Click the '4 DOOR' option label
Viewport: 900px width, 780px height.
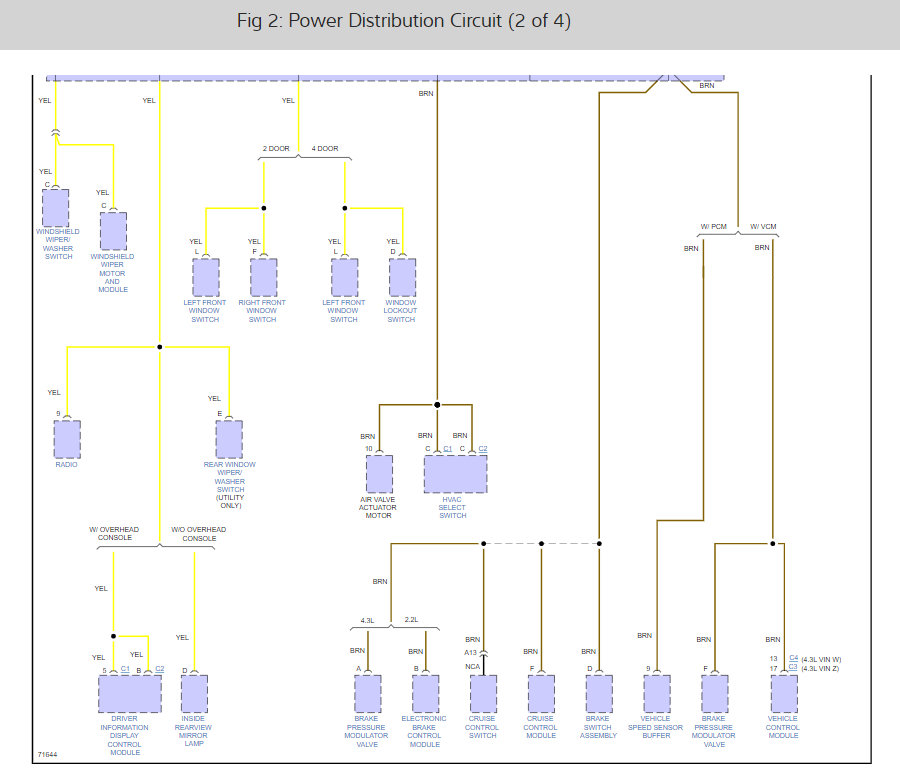(325, 148)
